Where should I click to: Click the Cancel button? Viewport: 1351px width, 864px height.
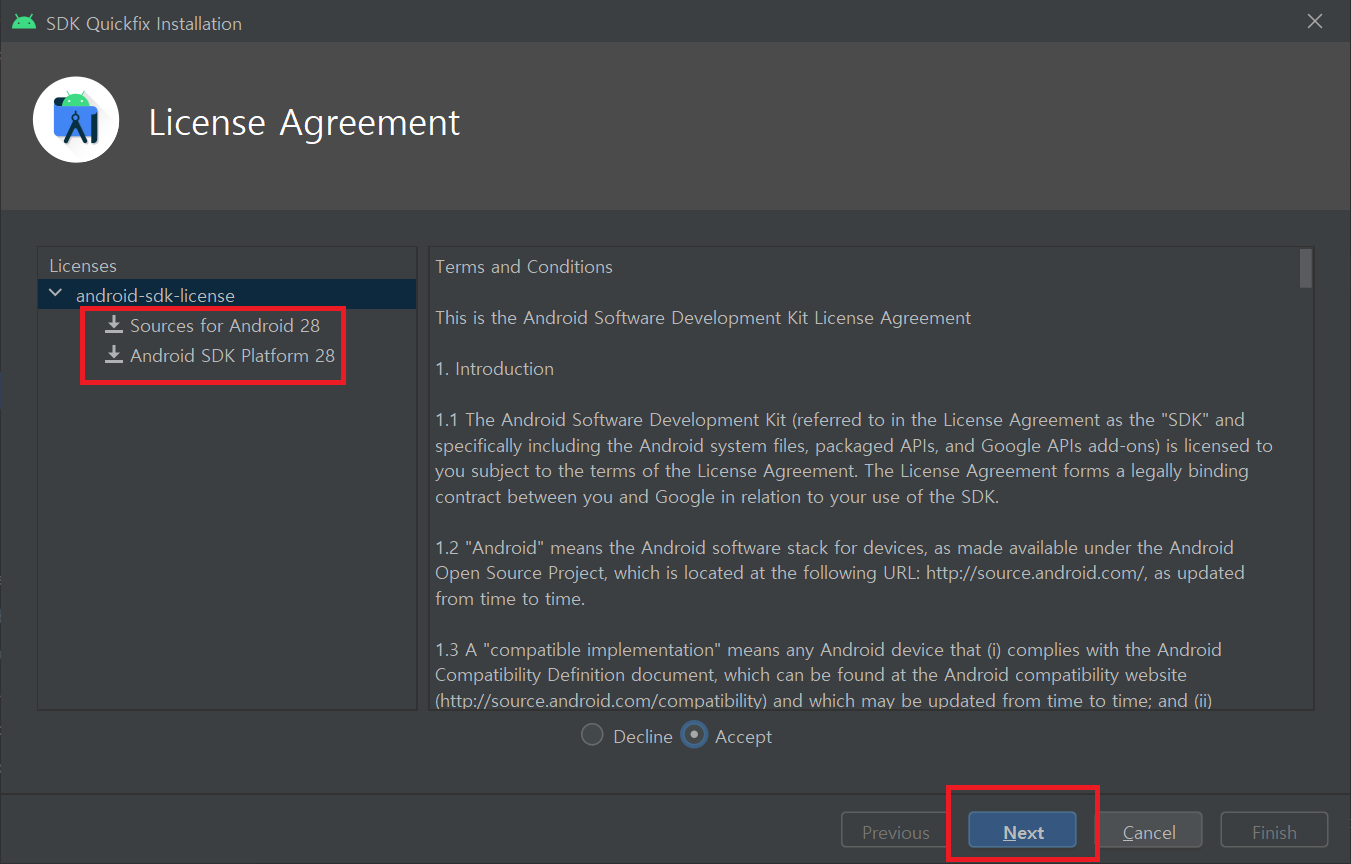tap(1149, 832)
